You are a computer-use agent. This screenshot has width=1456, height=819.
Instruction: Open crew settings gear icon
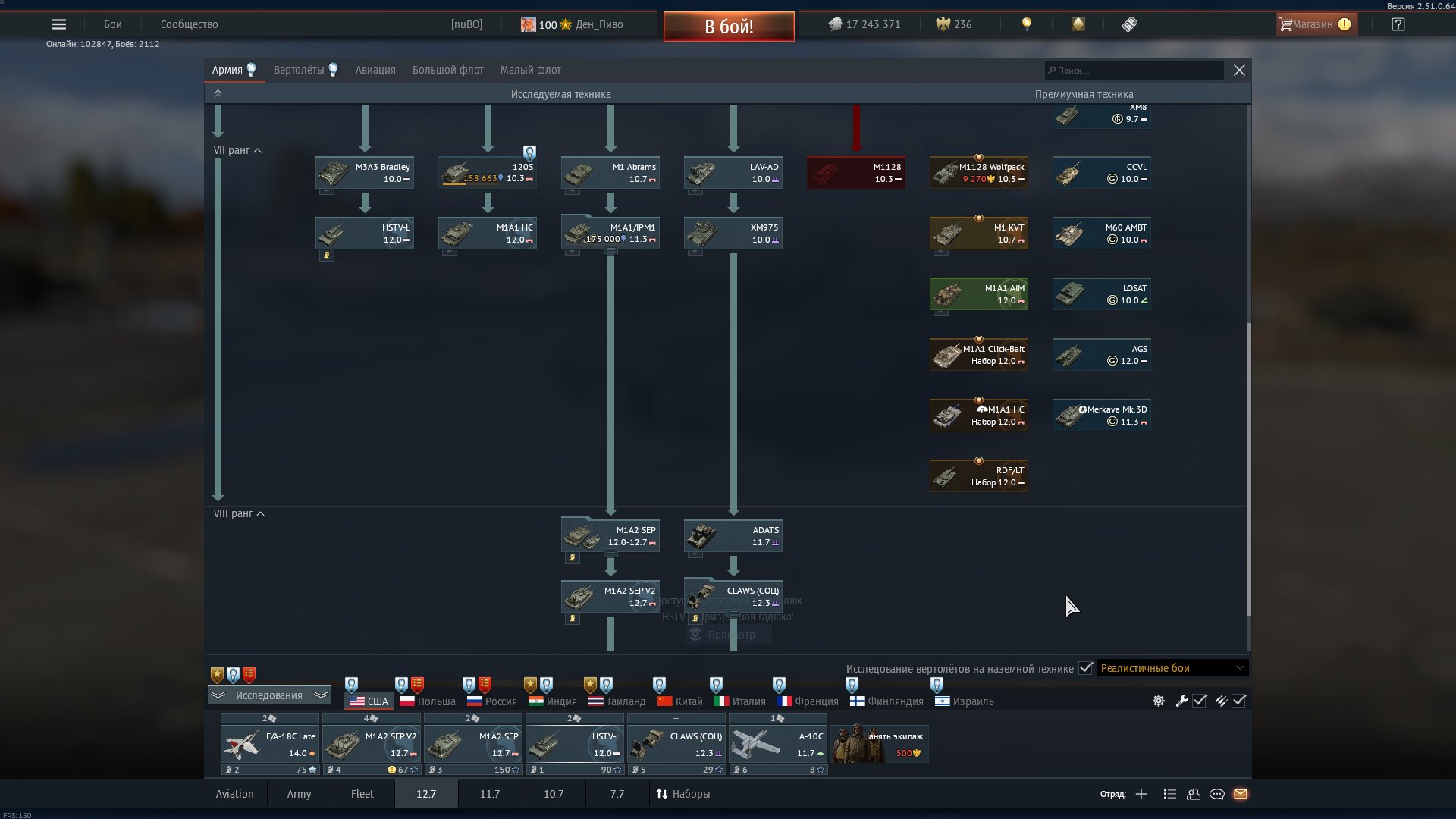(x=1159, y=701)
